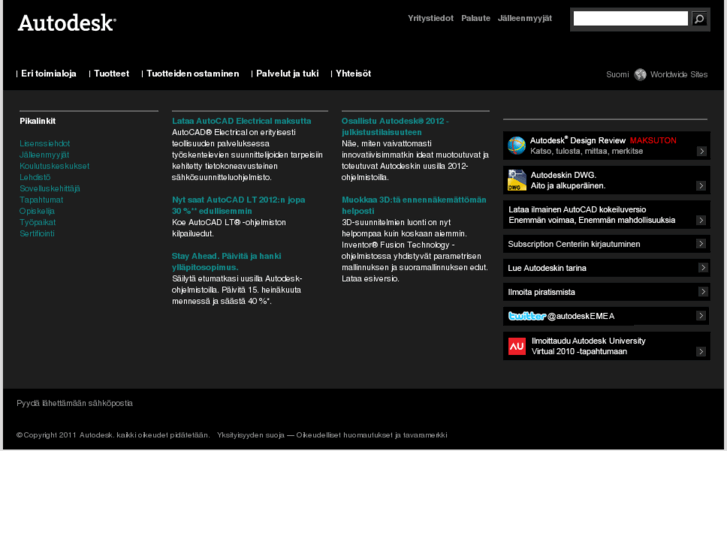
Task: Open Muokkaa 3D:tä headline
Action: pyautogui.click(x=414, y=205)
